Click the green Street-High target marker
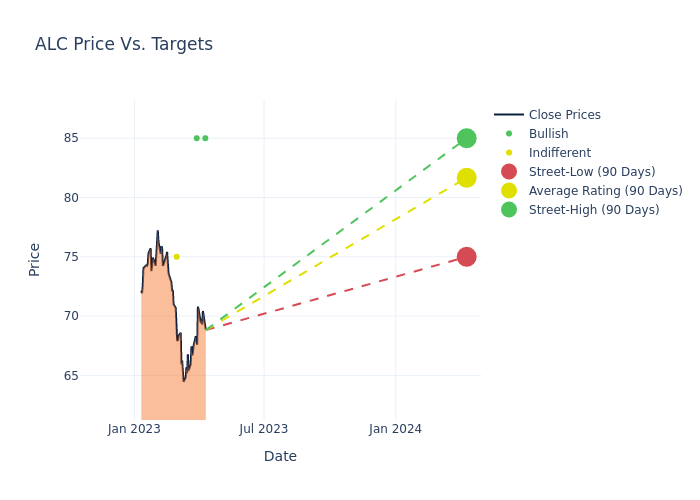This screenshot has width=700, height=500. (x=466, y=138)
